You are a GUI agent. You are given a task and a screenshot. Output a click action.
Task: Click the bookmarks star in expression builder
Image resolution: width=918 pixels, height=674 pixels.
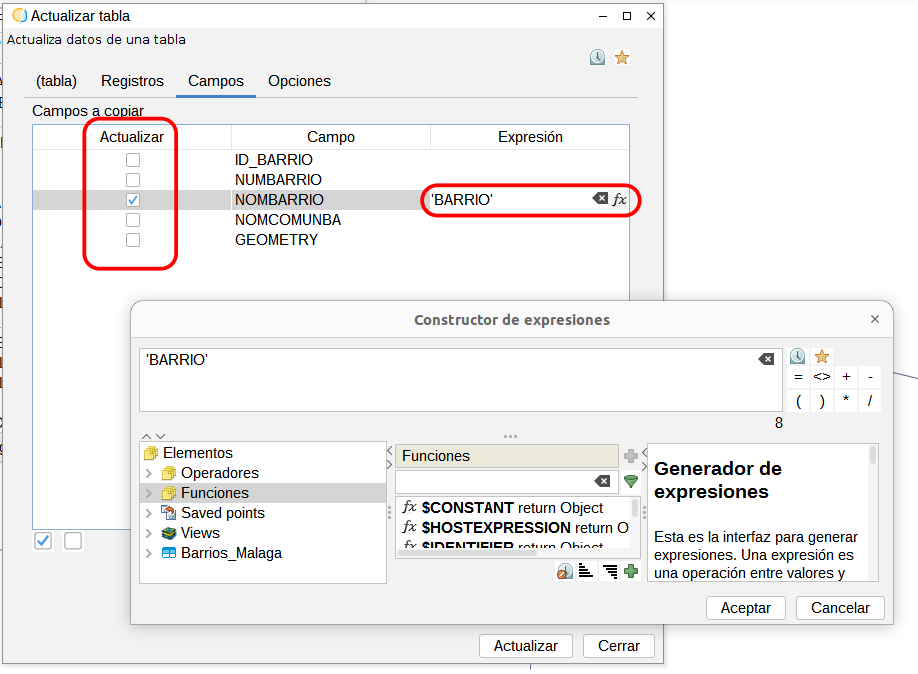point(822,356)
